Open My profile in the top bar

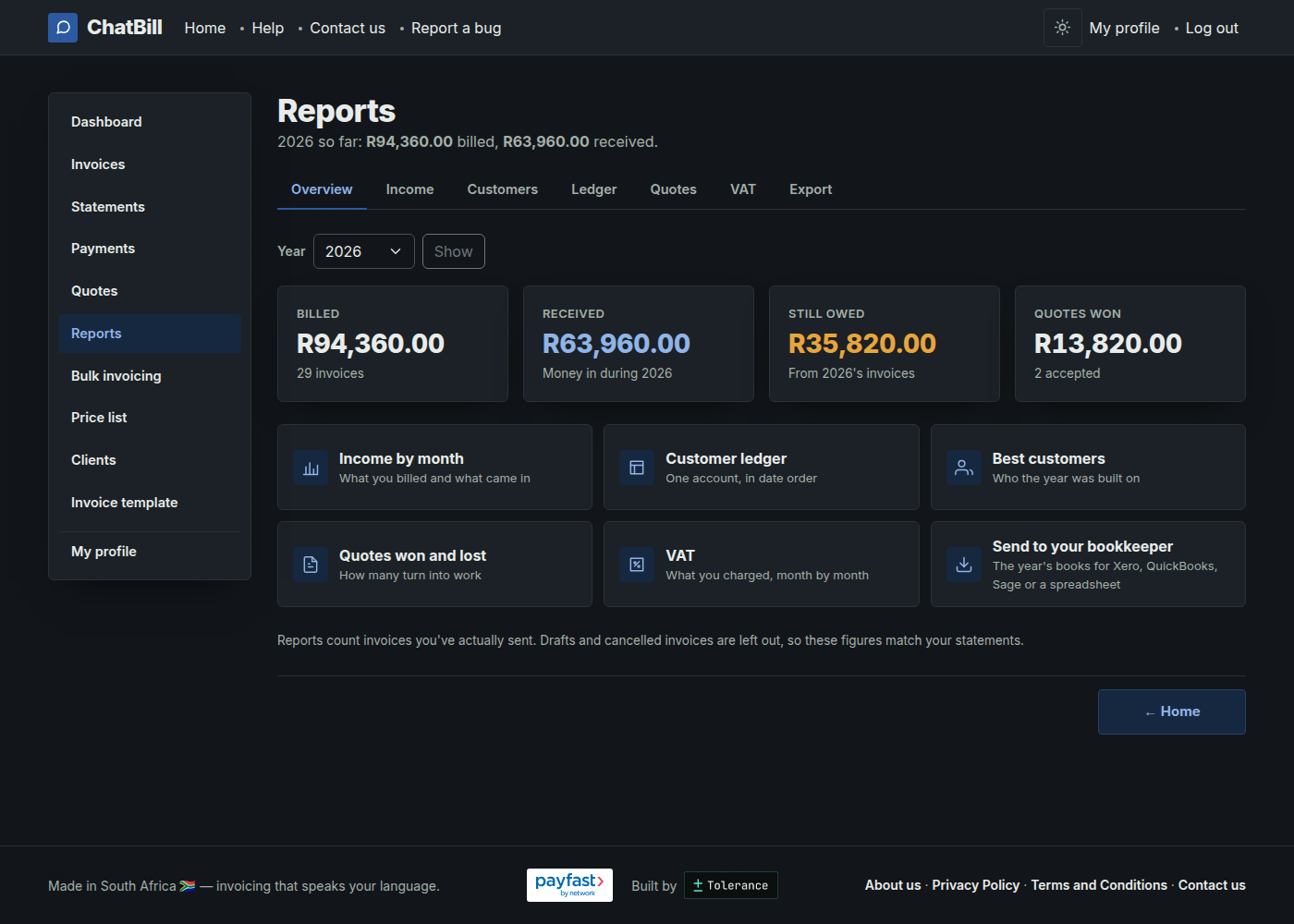point(1124,28)
